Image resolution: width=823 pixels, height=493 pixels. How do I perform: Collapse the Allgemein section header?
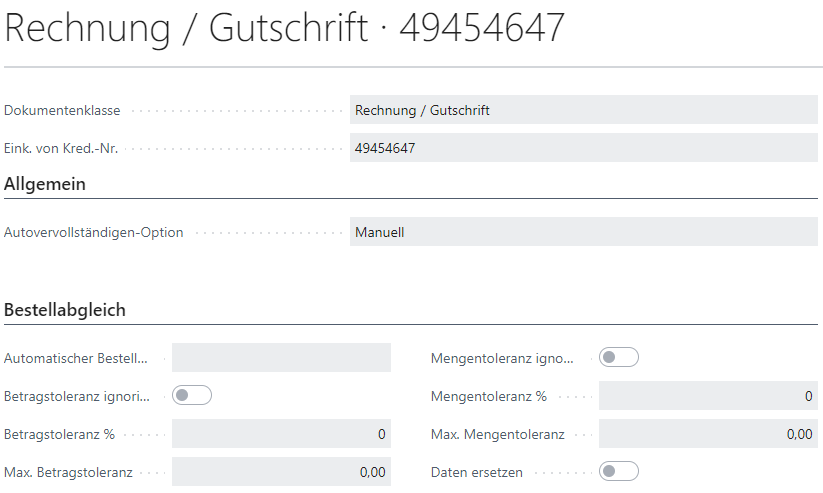click(x=45, y=184)
